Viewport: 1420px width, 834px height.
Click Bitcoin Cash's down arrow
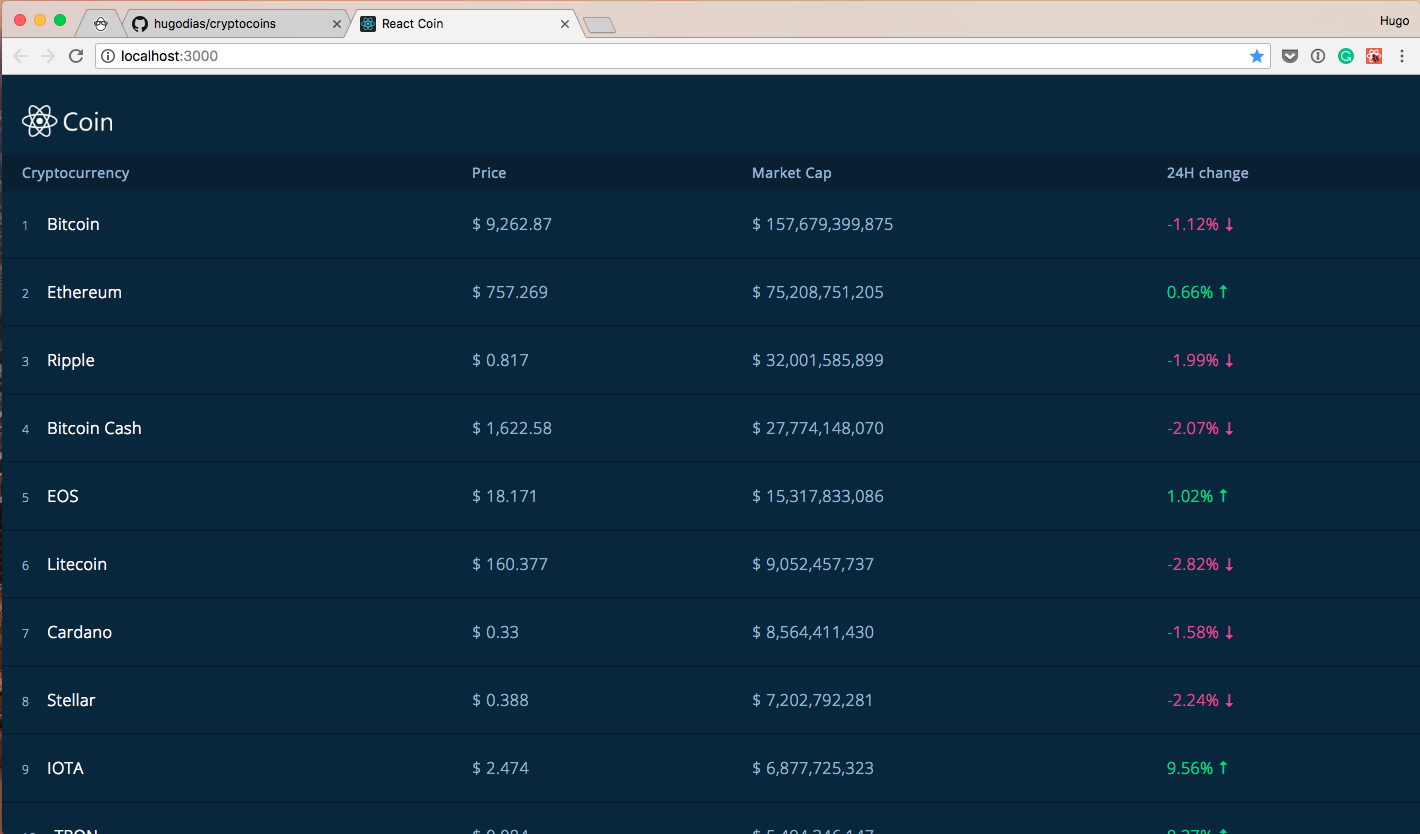(x=1229, y=428)
